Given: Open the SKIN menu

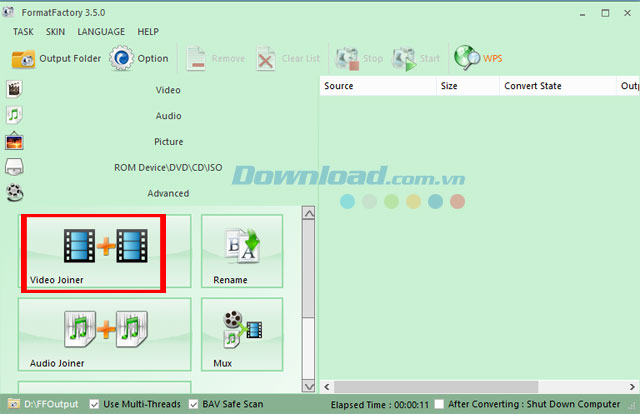Looking at the screenshot, I should click(x=55, y=32).
